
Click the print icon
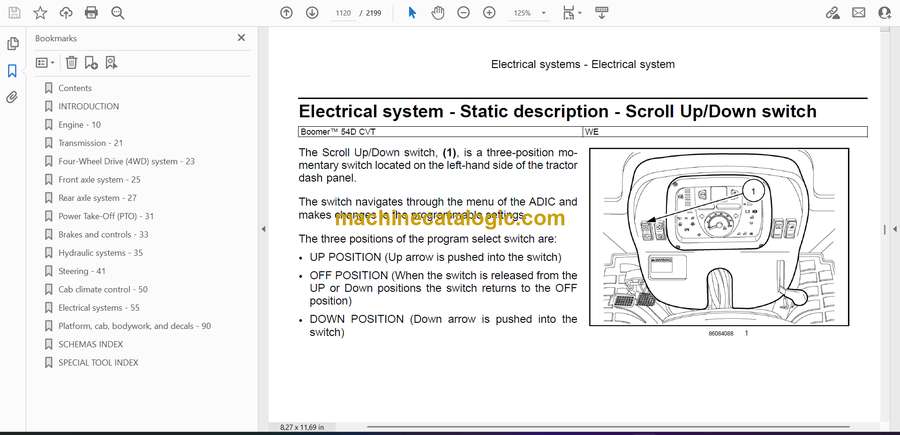92,13
